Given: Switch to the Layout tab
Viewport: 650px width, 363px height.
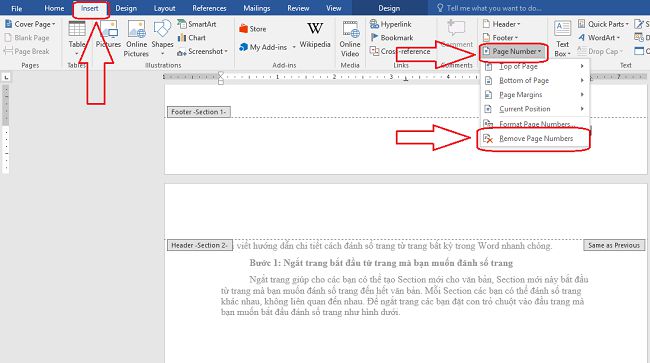Looking at the screenshot, I should [x=164, y=8].
